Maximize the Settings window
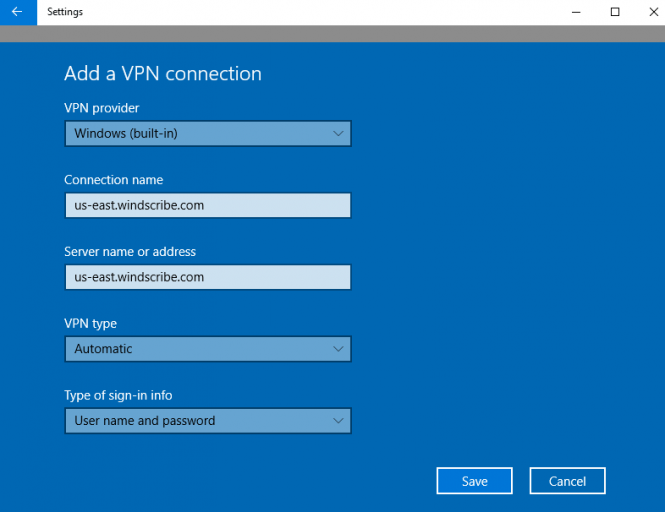The image size is (665, 512). pyautogui.click(x=615, y=12)
